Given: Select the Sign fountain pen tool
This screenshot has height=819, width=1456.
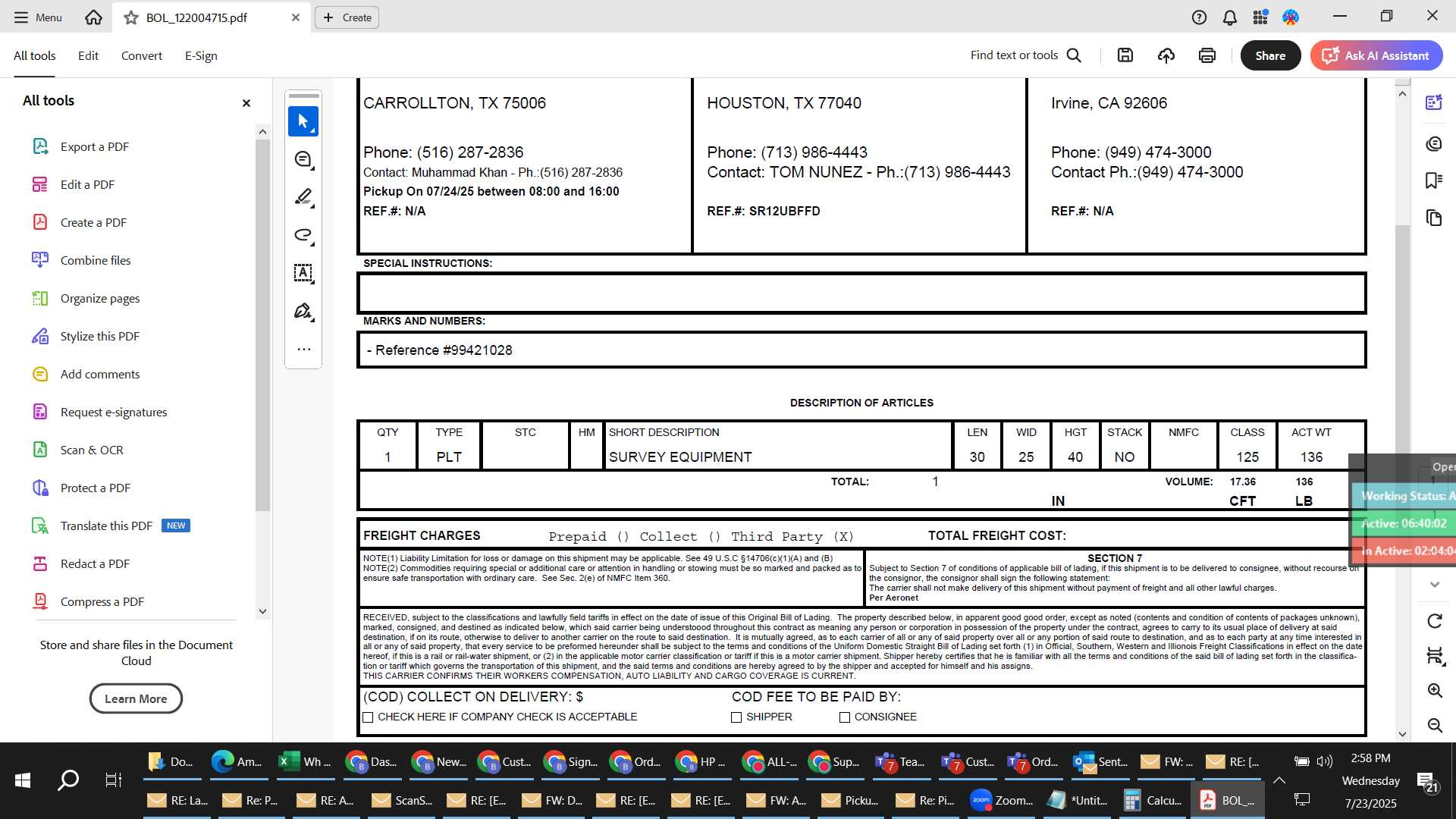Looking at the screenshot, I should tap(303, 311).
